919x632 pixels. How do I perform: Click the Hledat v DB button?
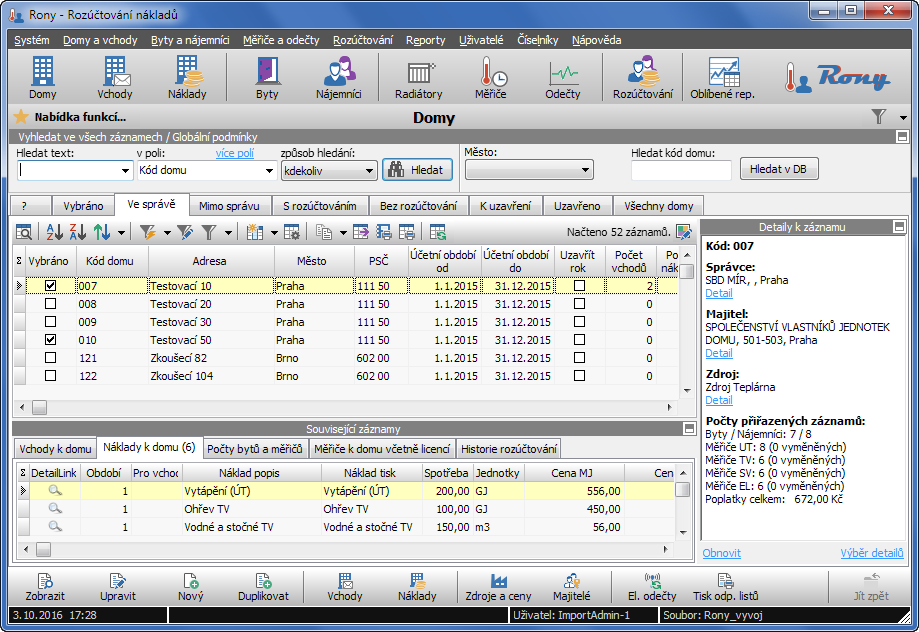[778, 169]
